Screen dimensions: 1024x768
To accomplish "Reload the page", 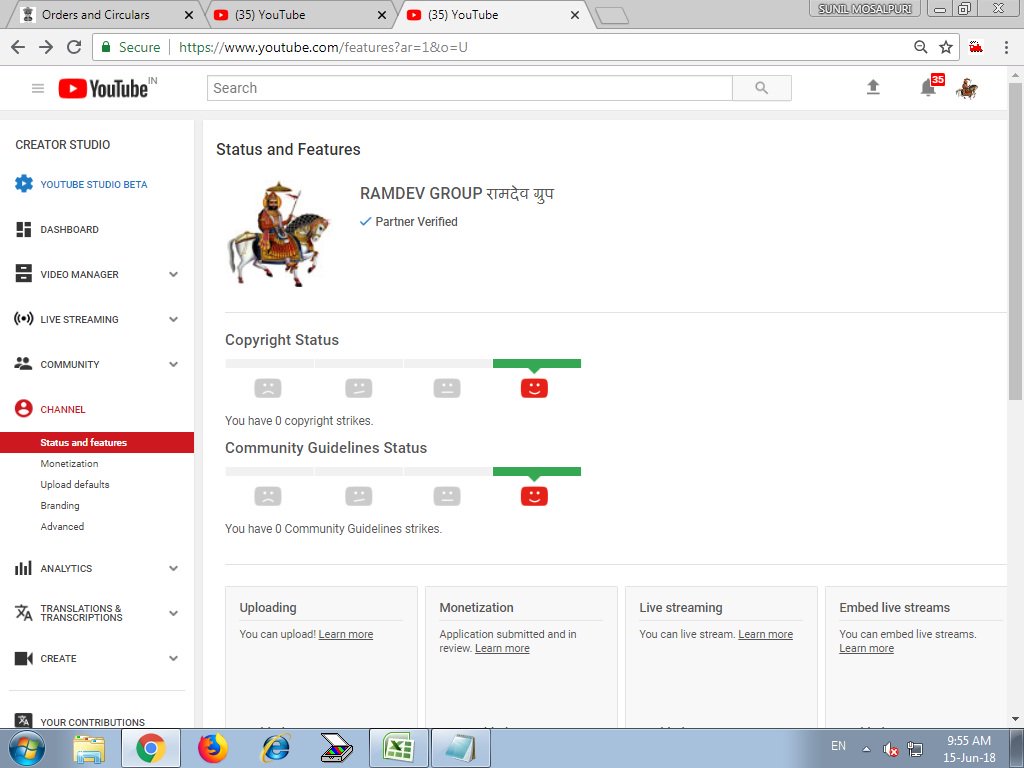I will pyautogui.click(x=74, y=47).
